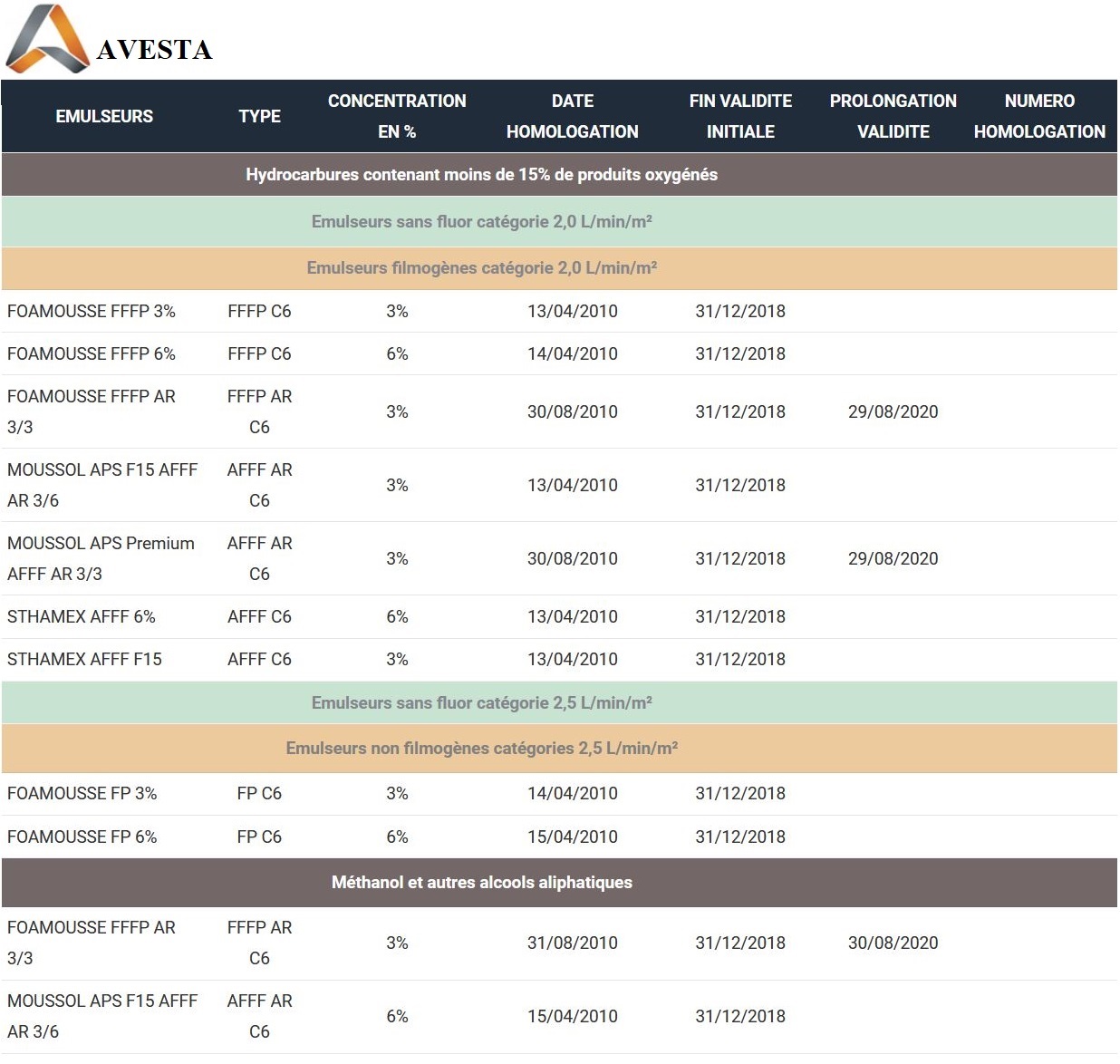Expand Emulseurs sans fluor catégorie 2,5 row
This screenshot has height=1064, width=1120.
(x=481, y=703)
